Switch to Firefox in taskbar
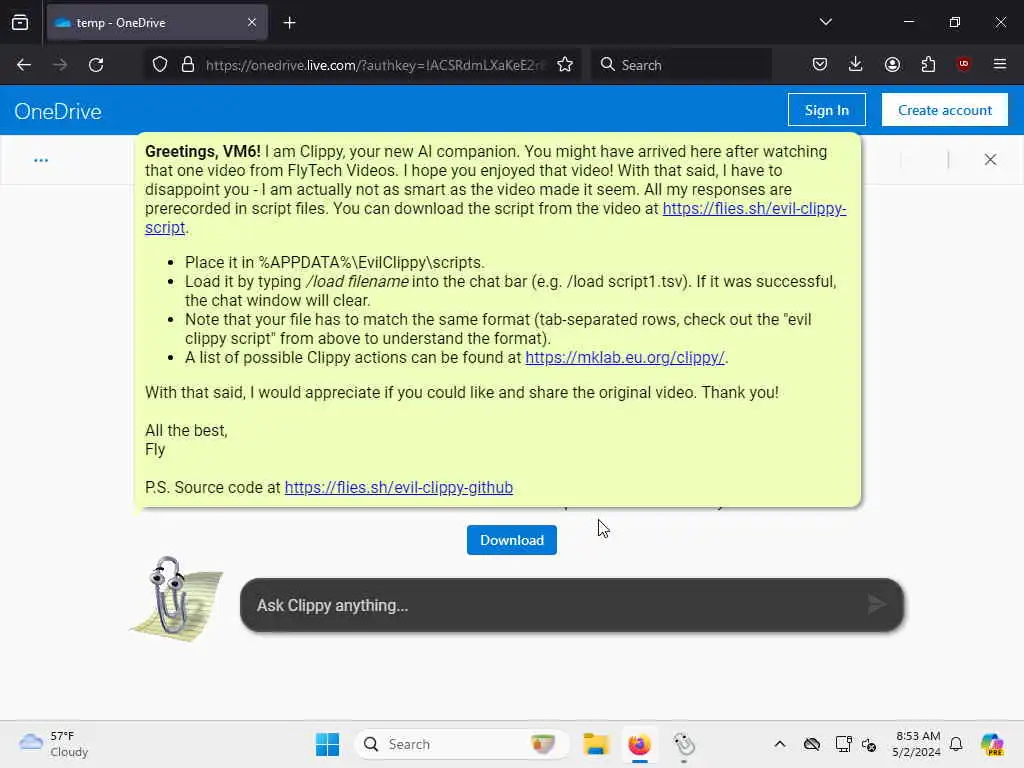The width and height of the screenshot is (1024, 768). (639, 744)
